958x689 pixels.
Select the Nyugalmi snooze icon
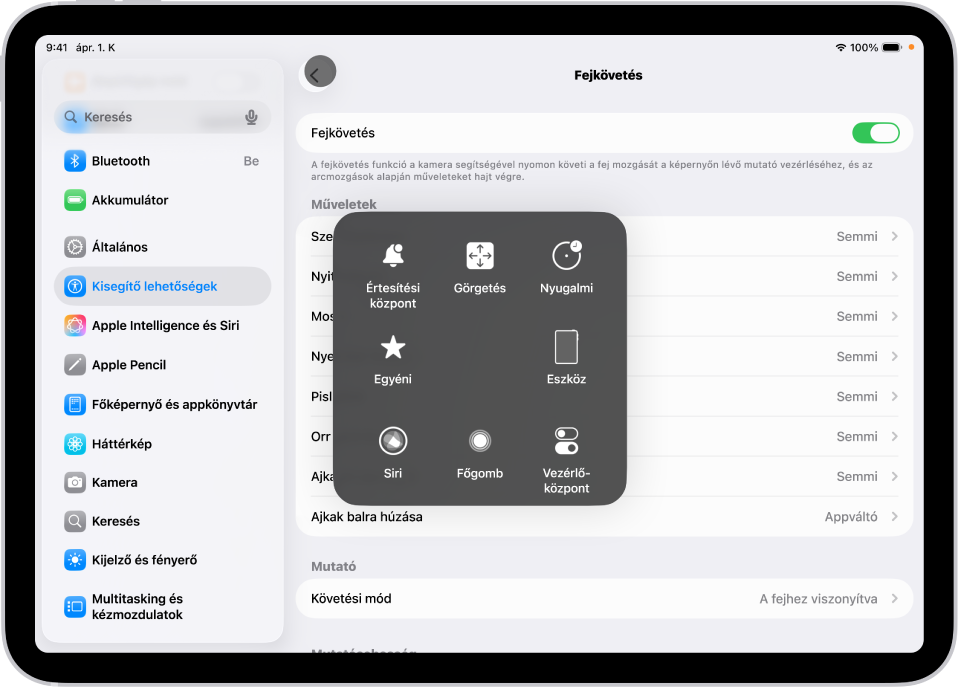pos(566,255)
